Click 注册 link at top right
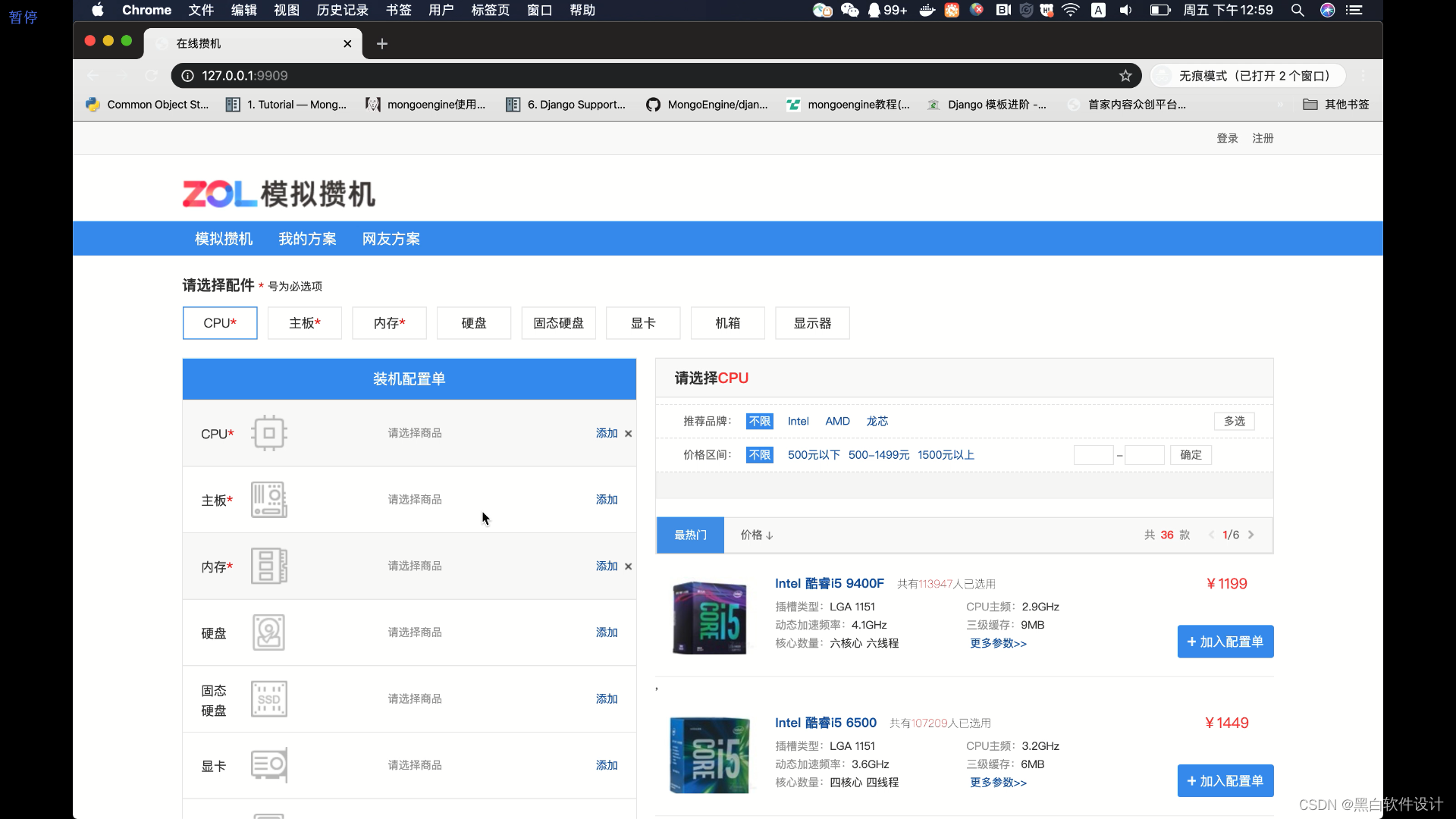Screen dimensions: 1456x819 1263,138
